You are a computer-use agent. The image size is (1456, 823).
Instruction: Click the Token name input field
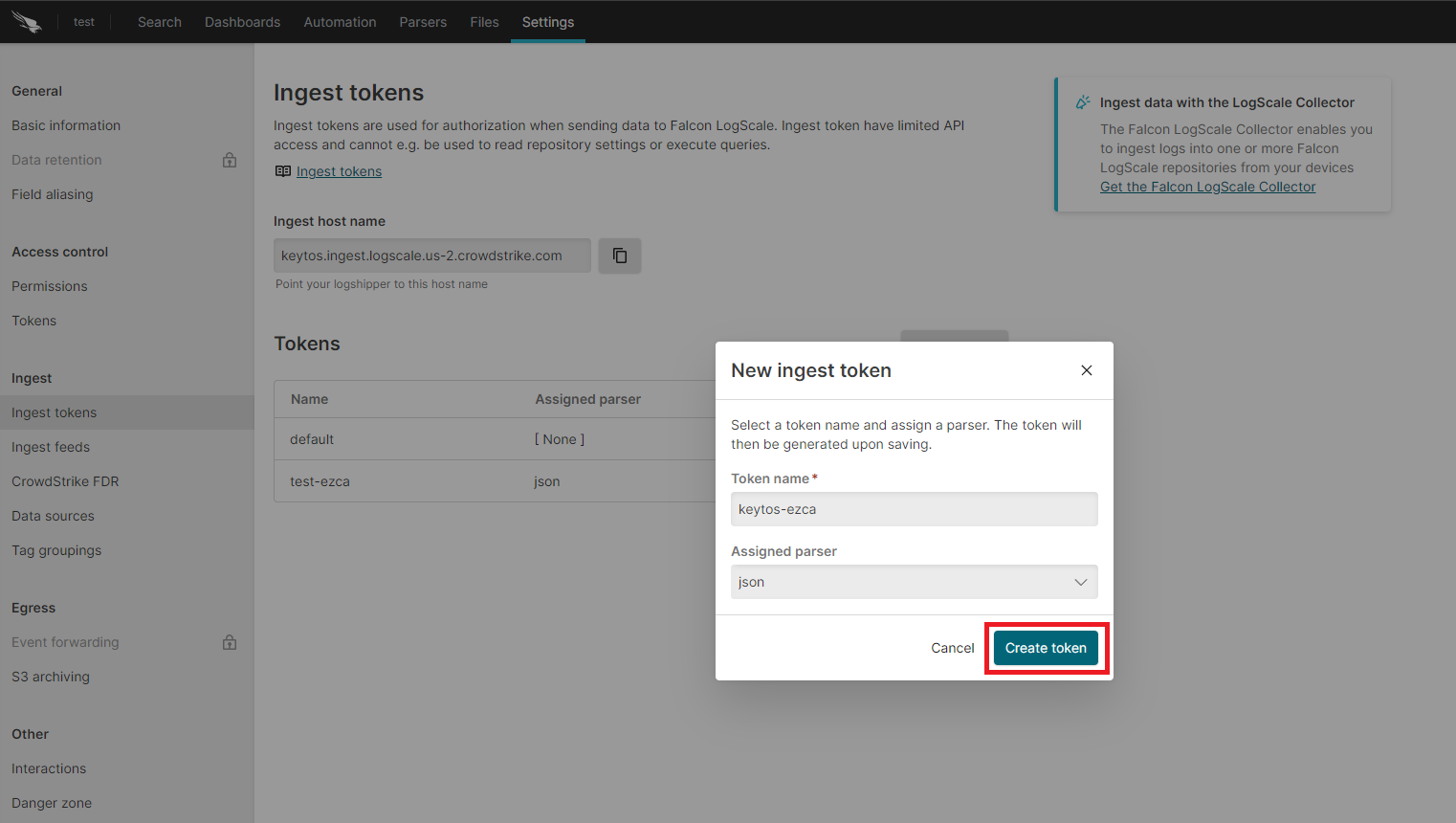point(915,509)
